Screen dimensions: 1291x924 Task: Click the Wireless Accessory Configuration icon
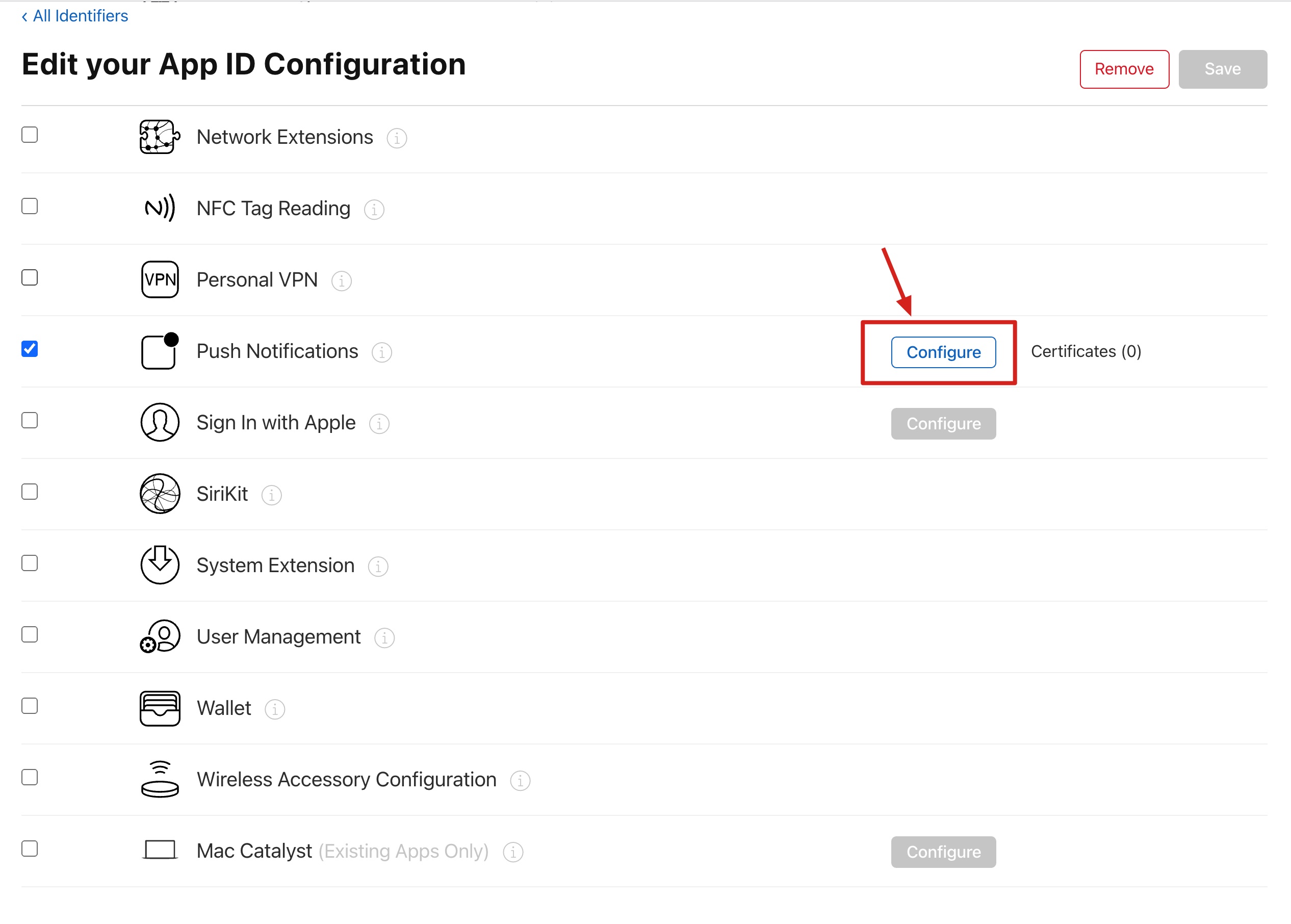pyautogui.click(x=159, y=780)
